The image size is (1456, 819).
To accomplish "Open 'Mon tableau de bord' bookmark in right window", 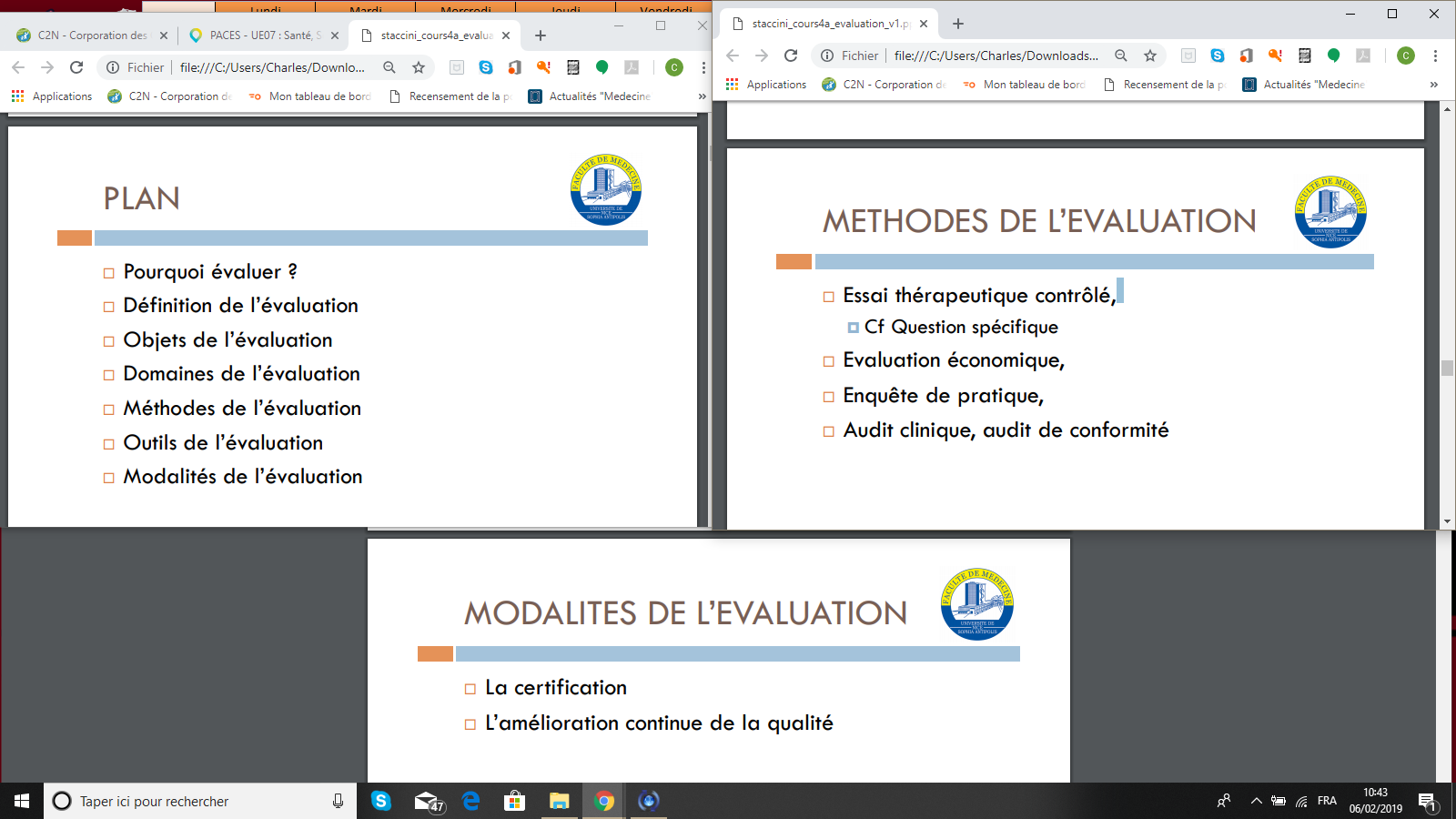I will tap(1025, 85).
